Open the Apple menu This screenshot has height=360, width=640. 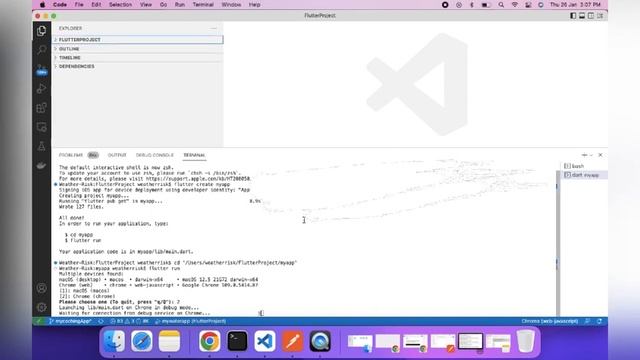42,5
